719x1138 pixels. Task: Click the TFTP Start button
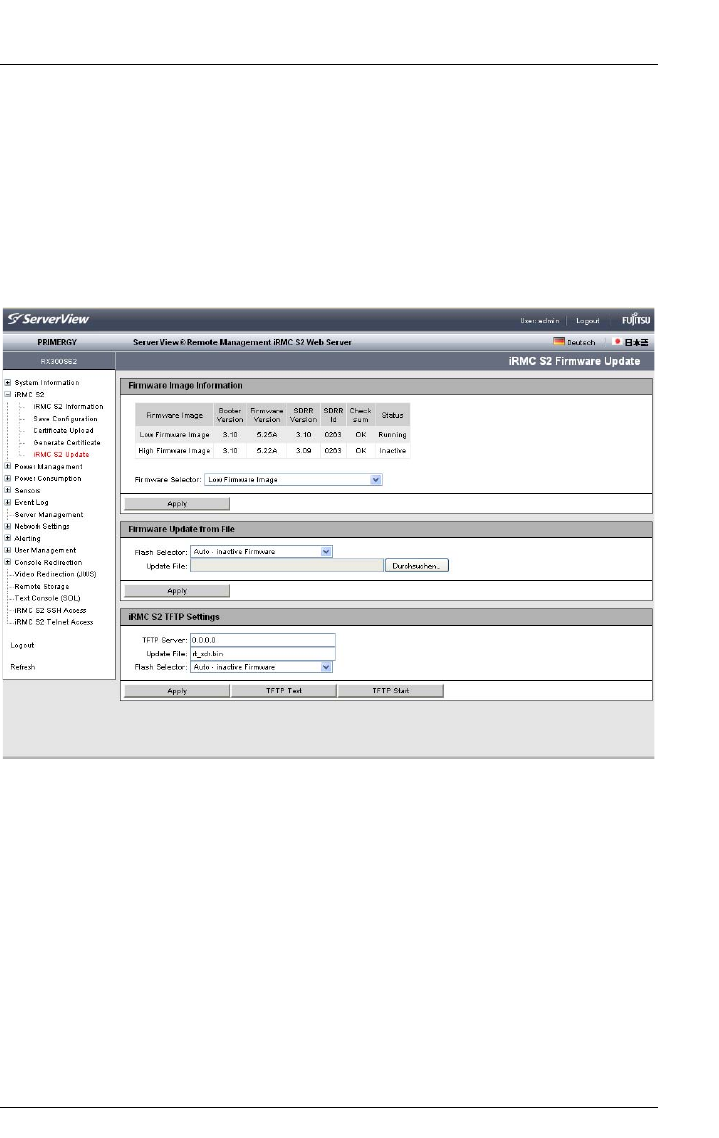[x=390, y=691]
